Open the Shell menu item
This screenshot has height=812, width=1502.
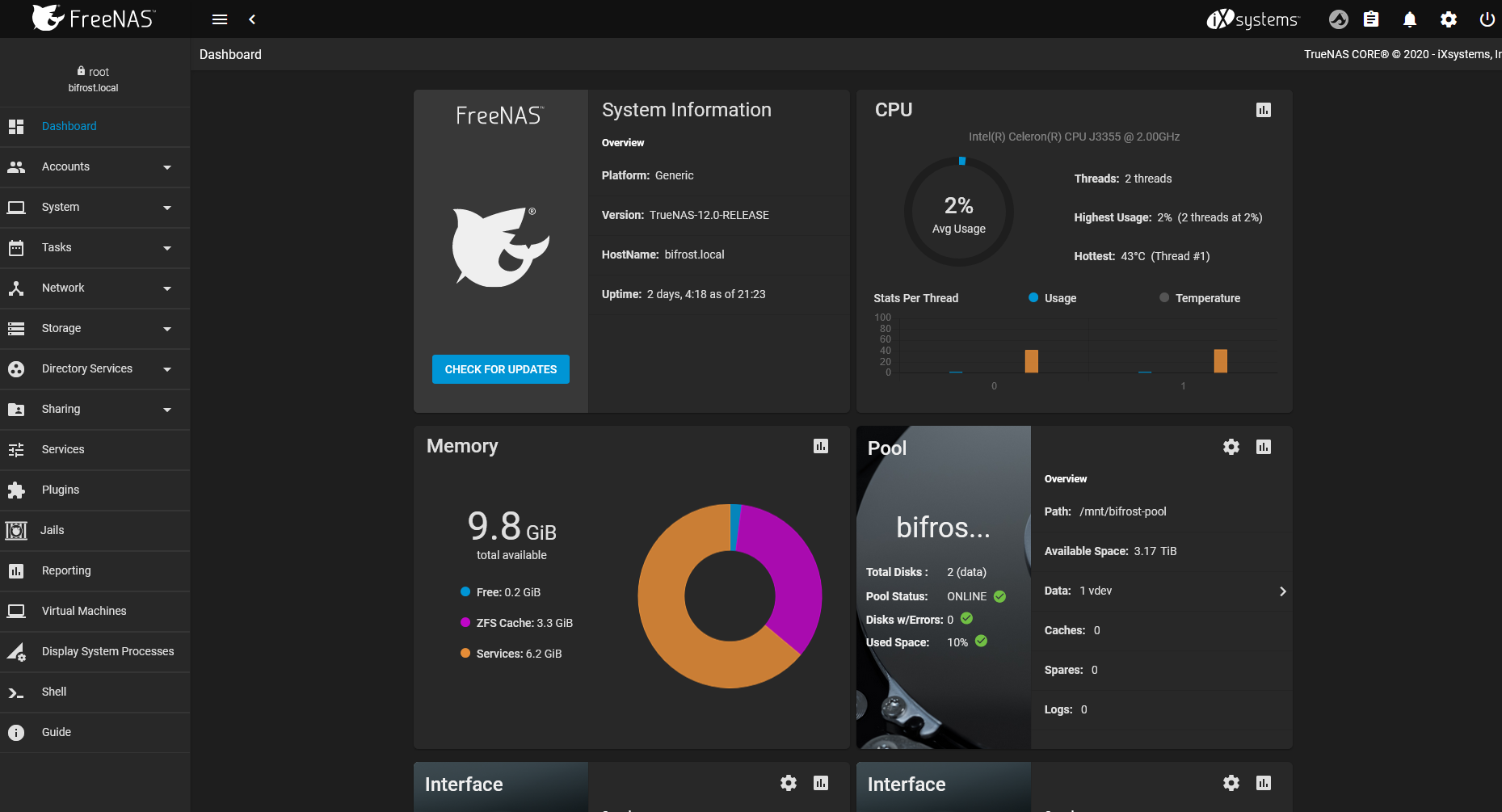pyautogui.click(x=95, y=692)
